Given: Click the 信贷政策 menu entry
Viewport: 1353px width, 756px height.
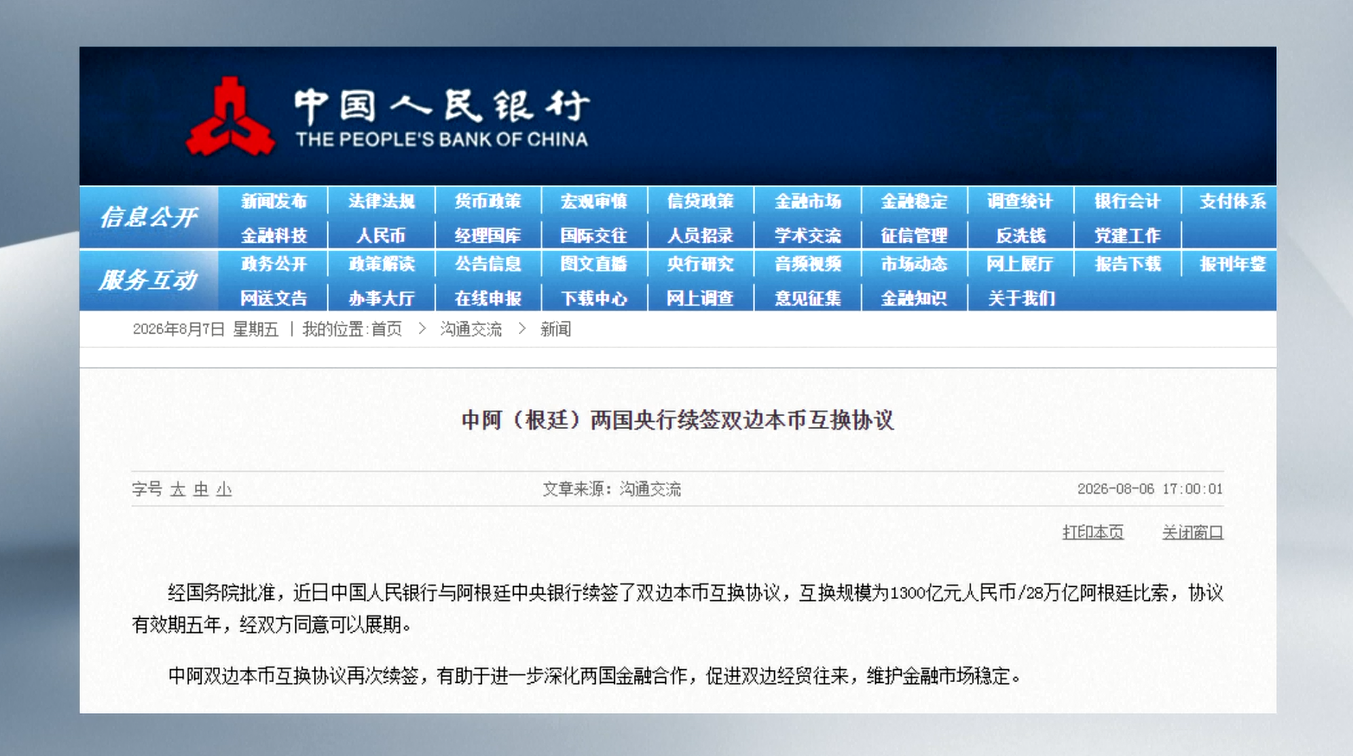Looking at the screenshot, I should (x=701, y=201).
